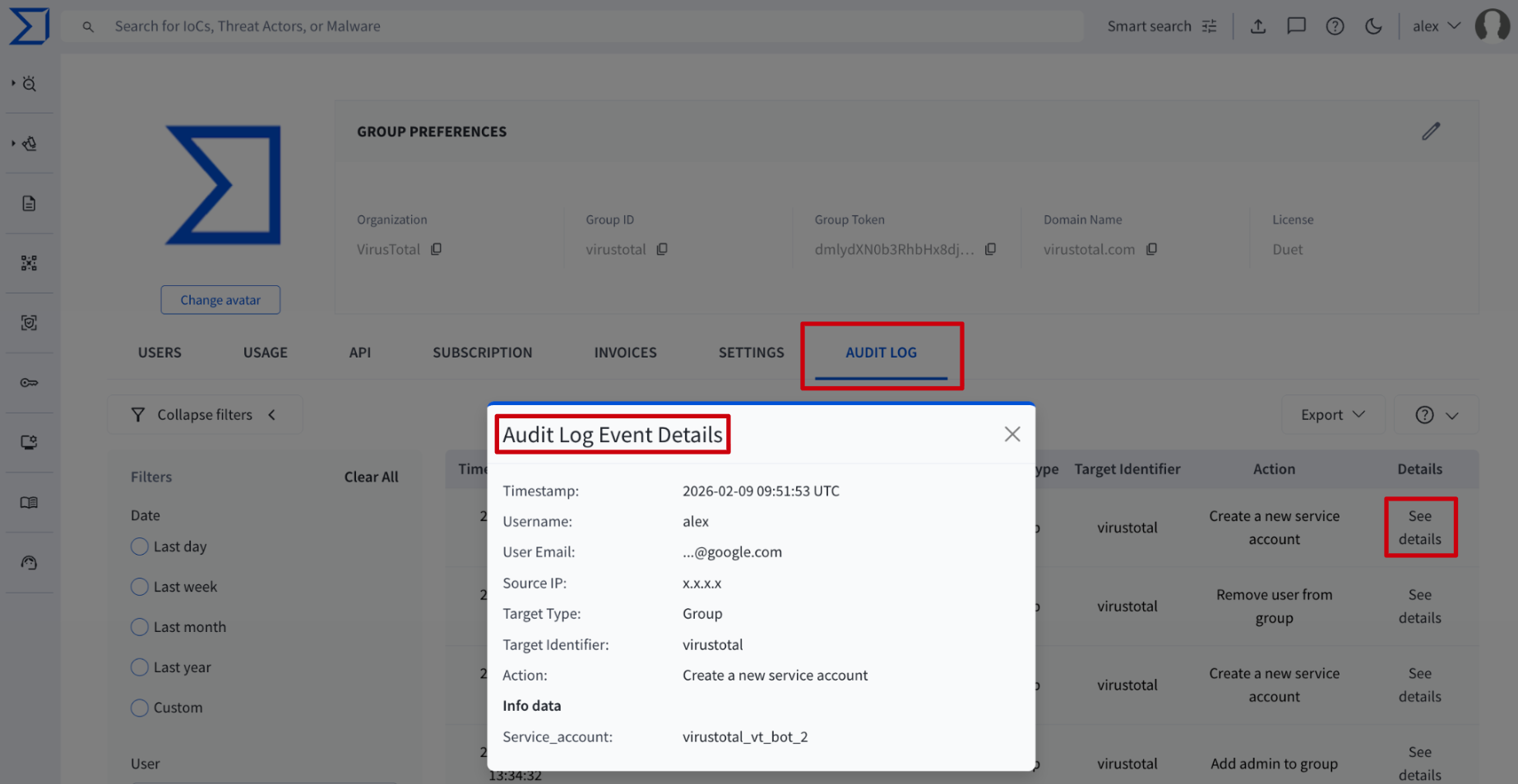The width and height of the screenshot is (1518, 784).
Task: Click the funnel filter icon
Action: pyautogui.click(x=138, y=415)
